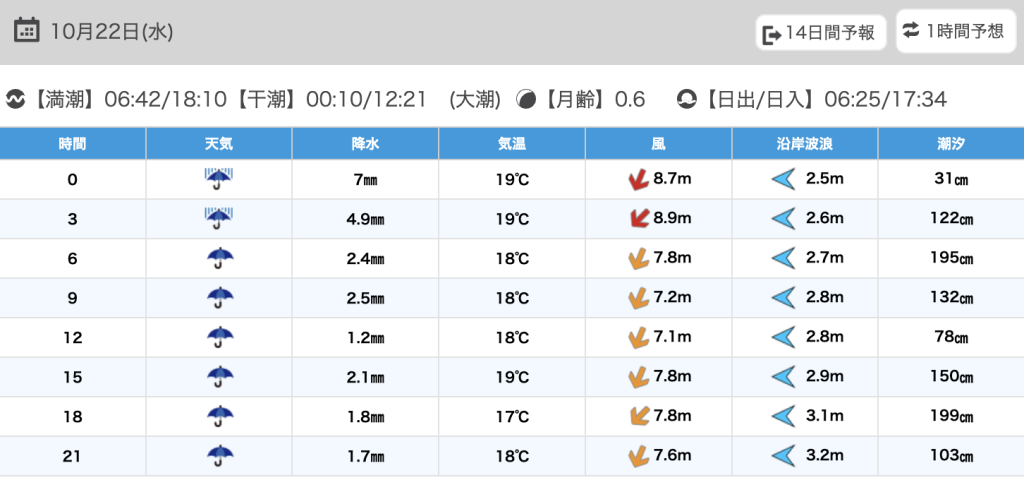Viewport: 1024px width, 480px height.
Task: Click the heavy rain icon at hour 0
Action: point(219,180)
